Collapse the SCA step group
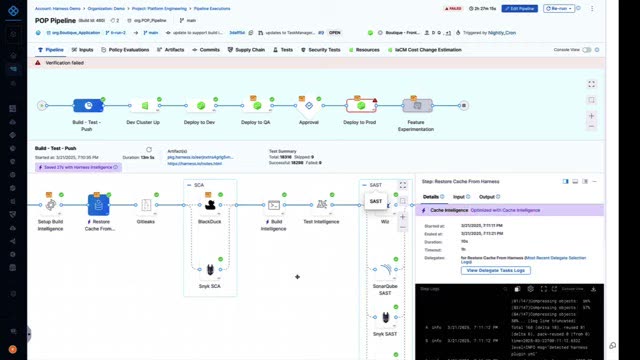This screenshot has width=640, height=360. (189, 185)
